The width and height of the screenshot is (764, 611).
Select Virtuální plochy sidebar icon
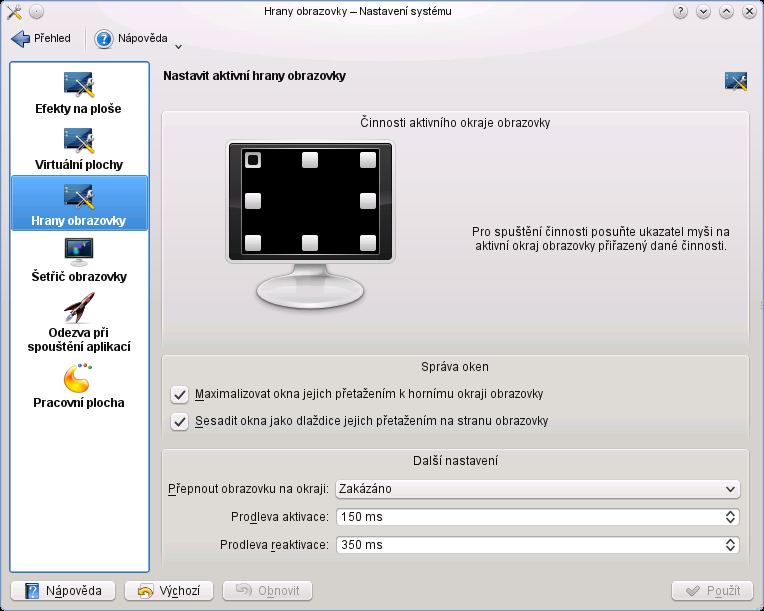point(78,140)
